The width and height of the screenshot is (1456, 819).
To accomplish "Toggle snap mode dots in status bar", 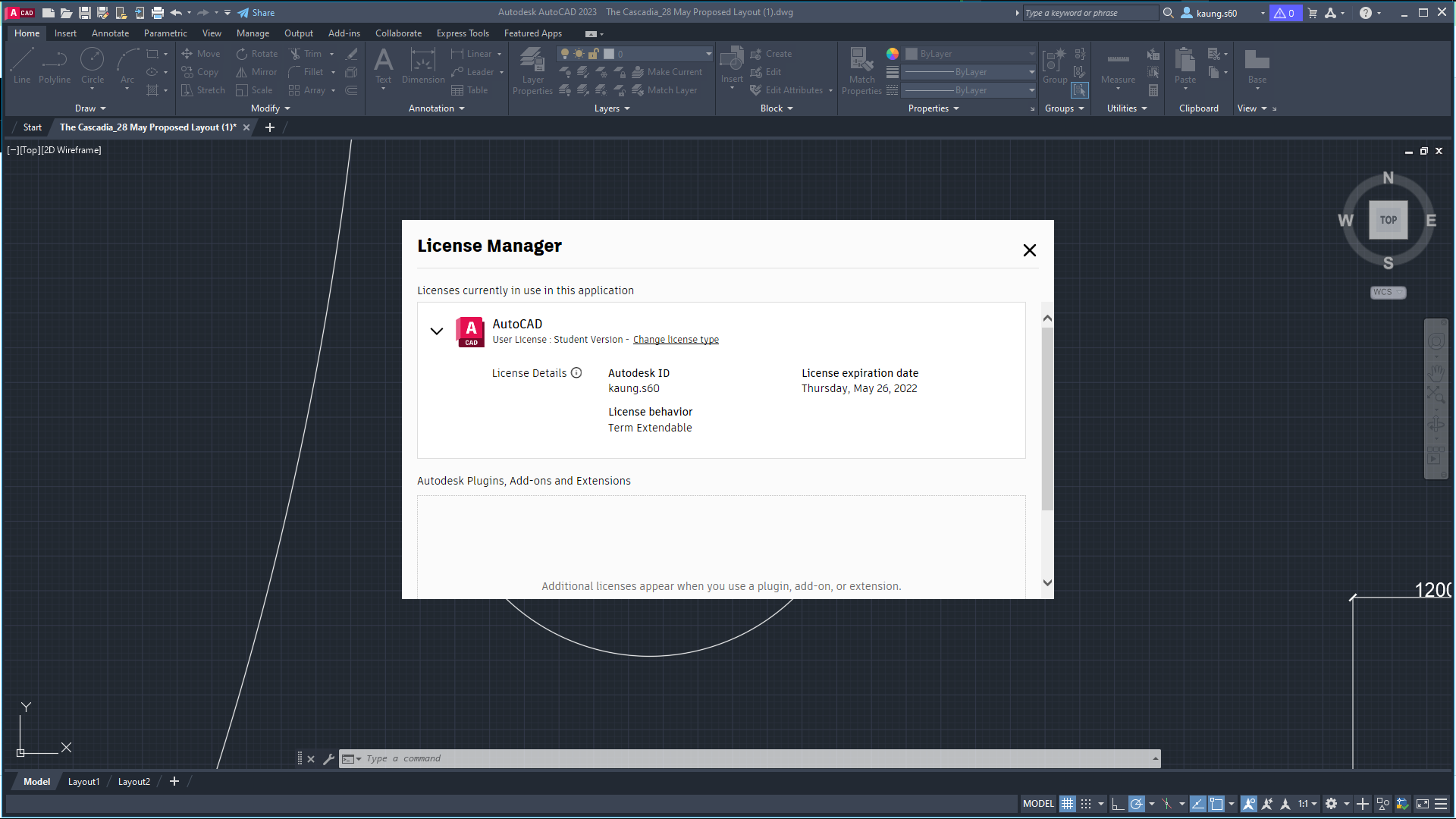I will 1086,804.
